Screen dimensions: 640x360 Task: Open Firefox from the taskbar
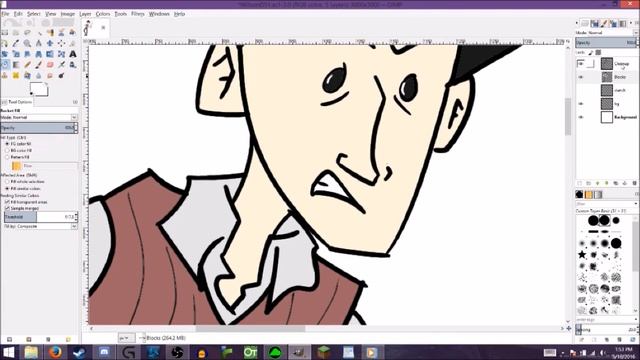[x=55, y=352]
